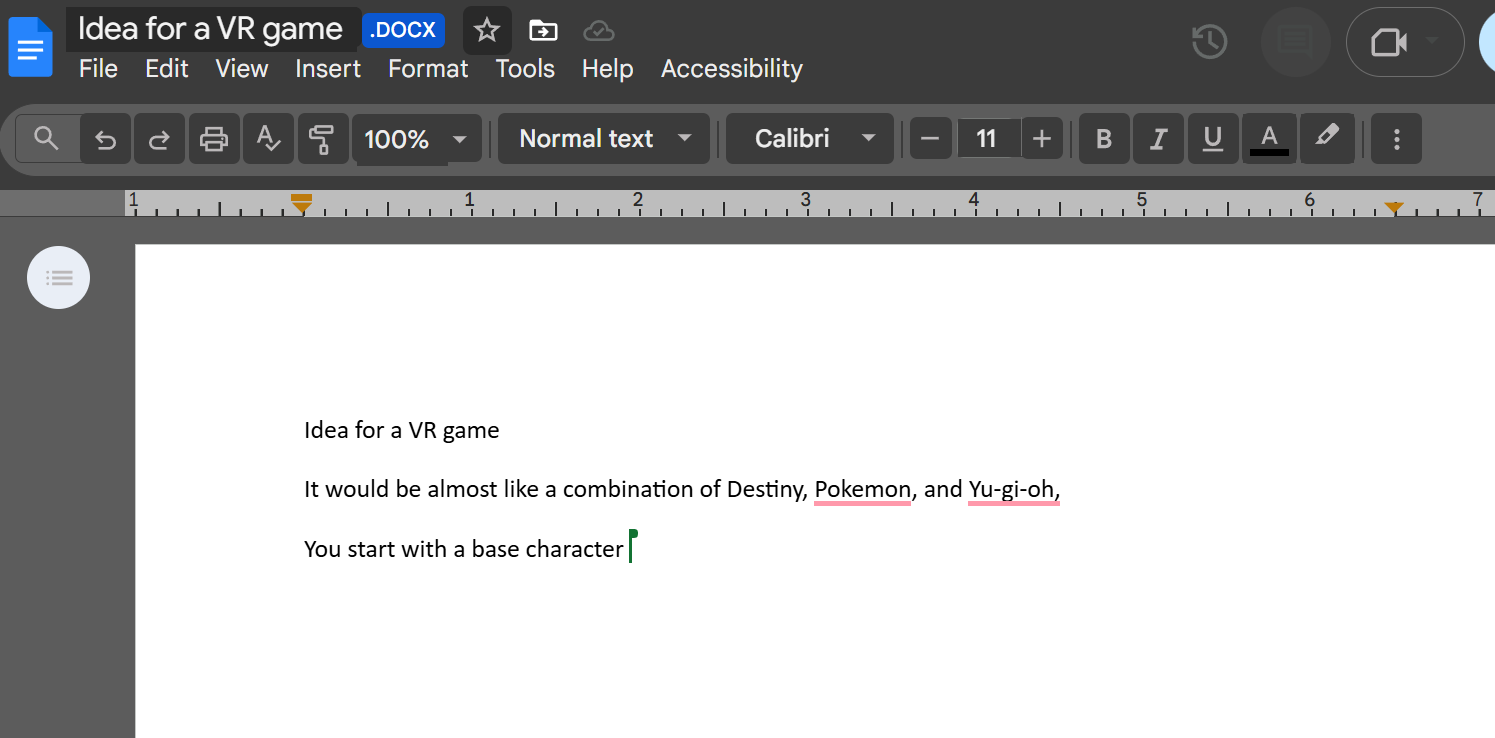Open the View menu
The width and height of the screenshot is (1495, 738).
point(242,68)
